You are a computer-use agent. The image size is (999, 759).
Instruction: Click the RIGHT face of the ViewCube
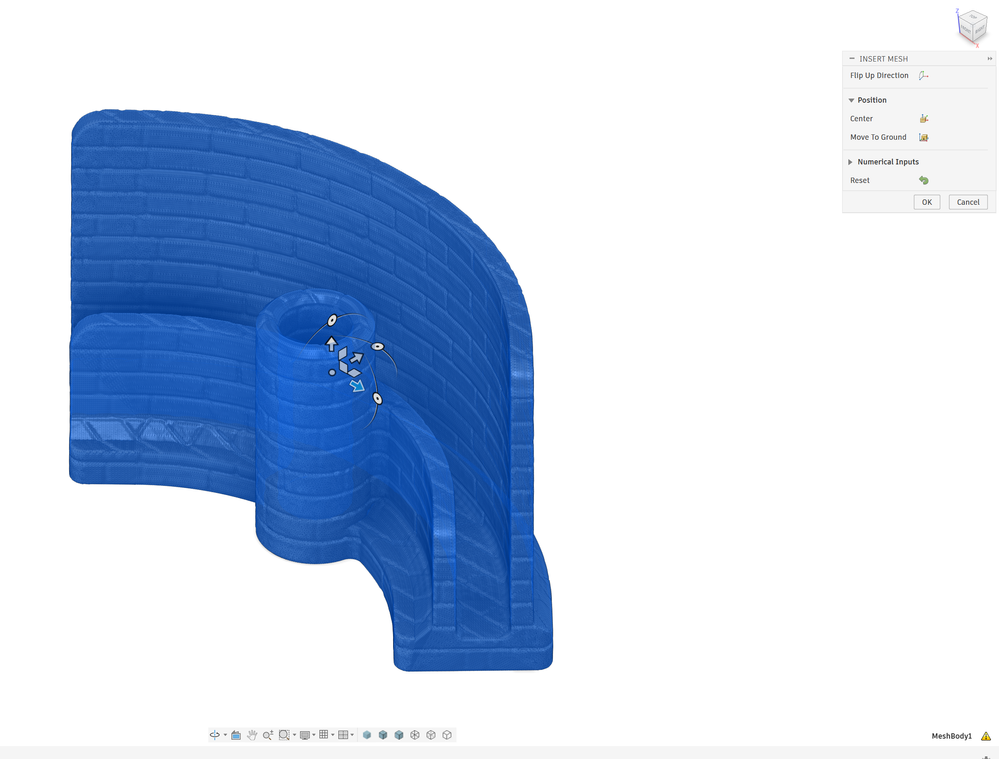pos(979,29)
